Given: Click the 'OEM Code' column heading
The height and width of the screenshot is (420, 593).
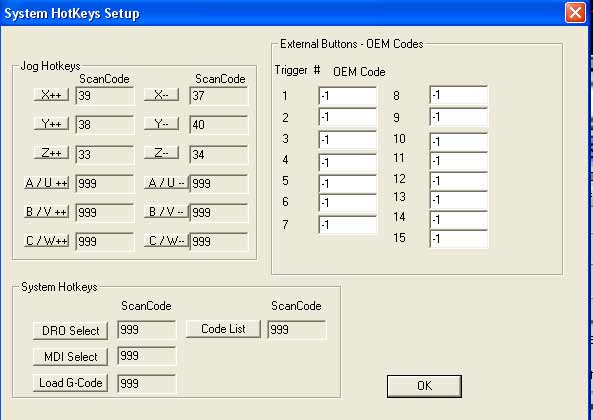Looking at the screenshot, I should [359, 71].
